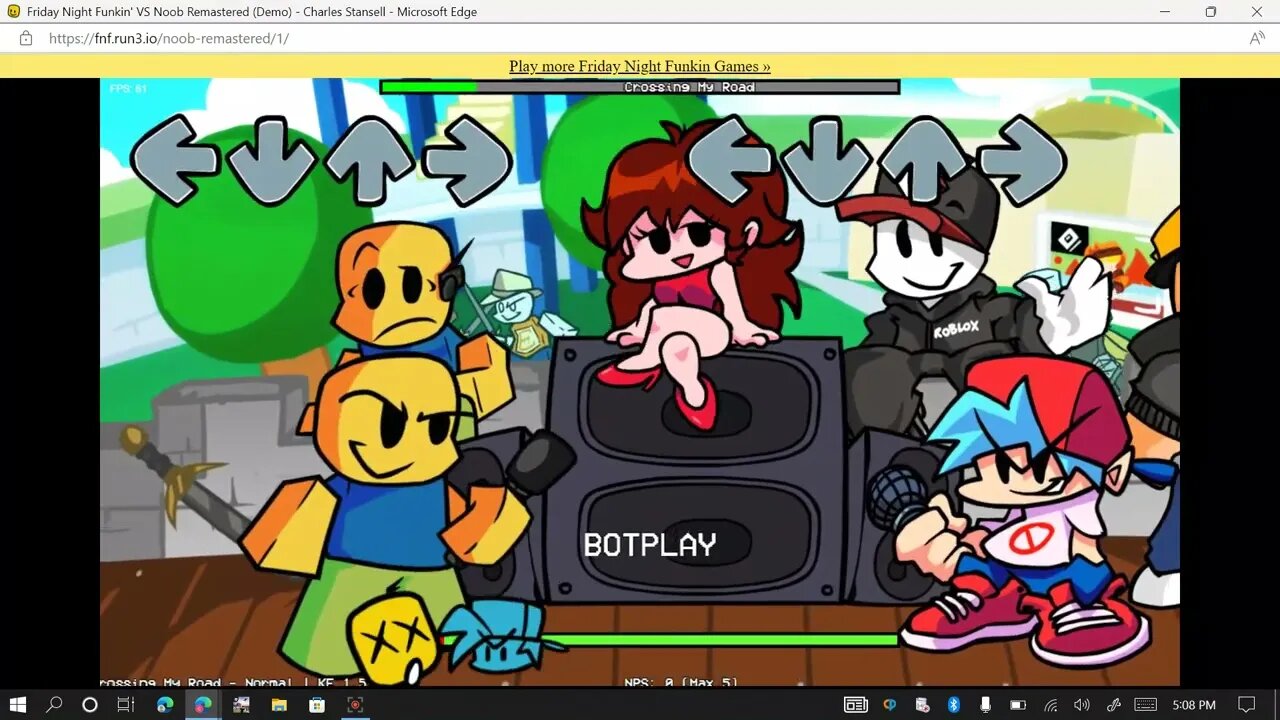Open the volume tray icon

tap(1082, 704)
